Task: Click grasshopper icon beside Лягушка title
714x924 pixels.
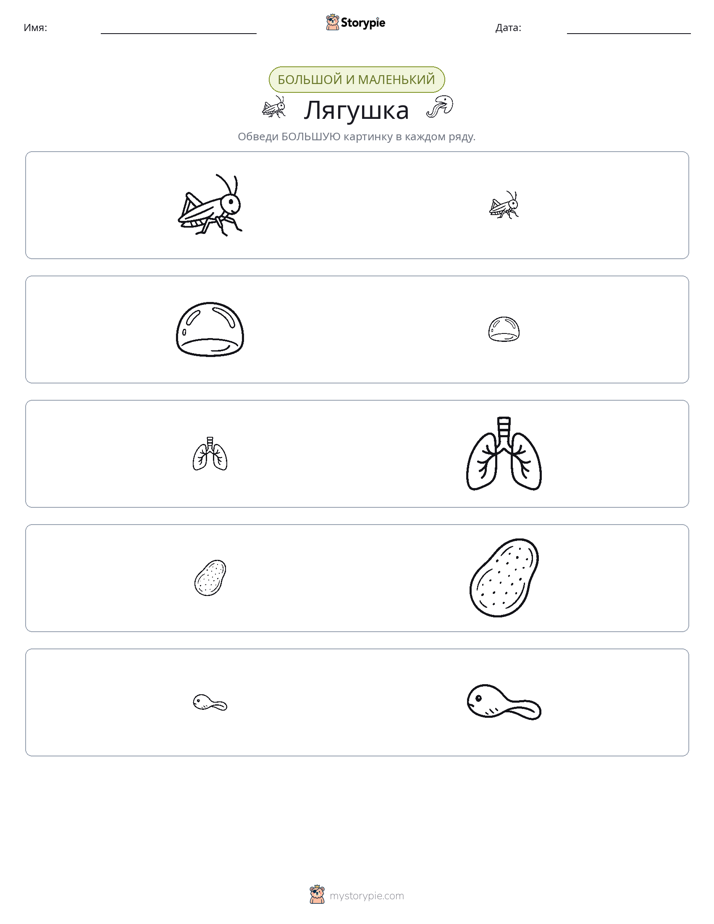Action: (x=274, y=108)
